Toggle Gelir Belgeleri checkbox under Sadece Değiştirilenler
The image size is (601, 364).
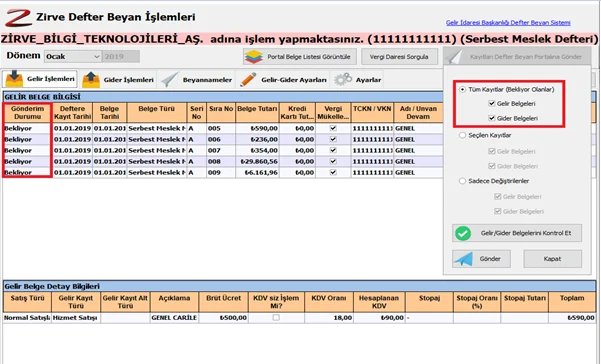click(498, 197)
